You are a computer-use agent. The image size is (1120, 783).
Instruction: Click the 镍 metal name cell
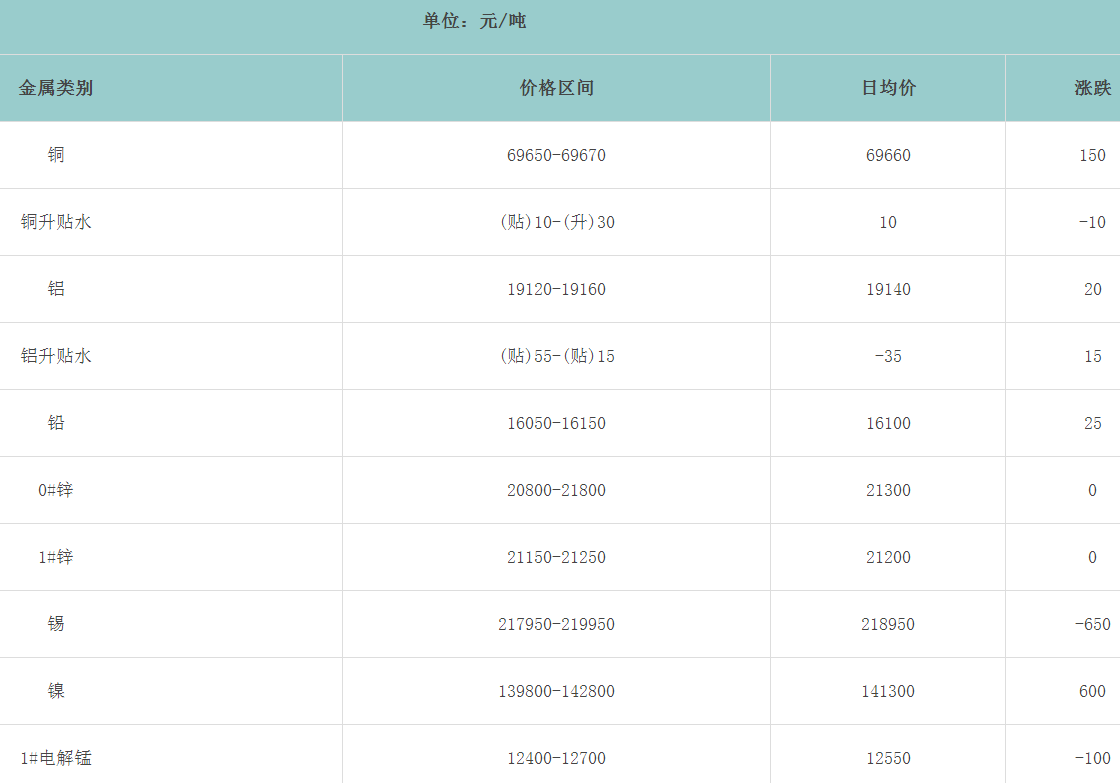tap(56, 691)
